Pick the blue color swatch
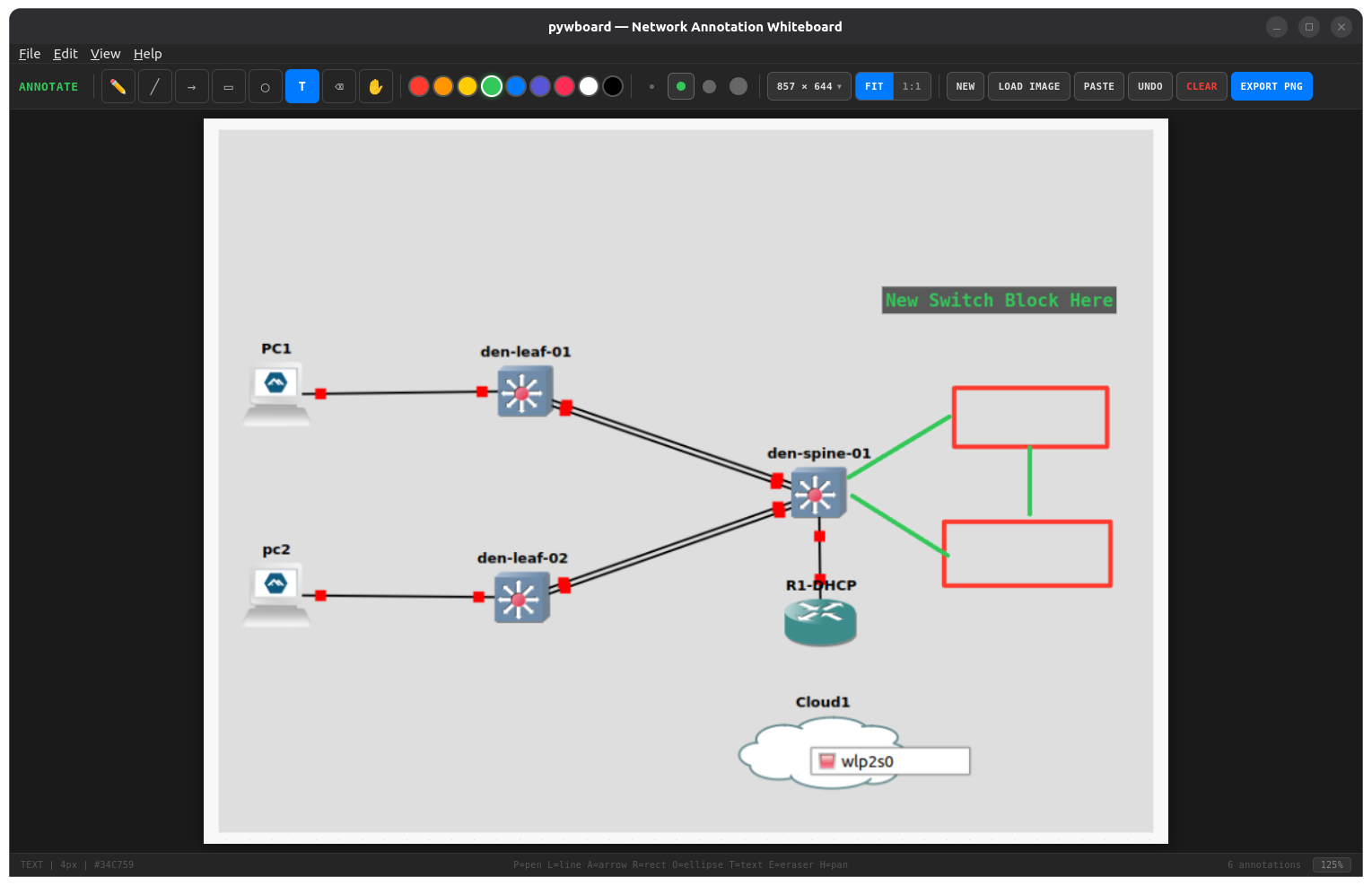 [516, 86]
